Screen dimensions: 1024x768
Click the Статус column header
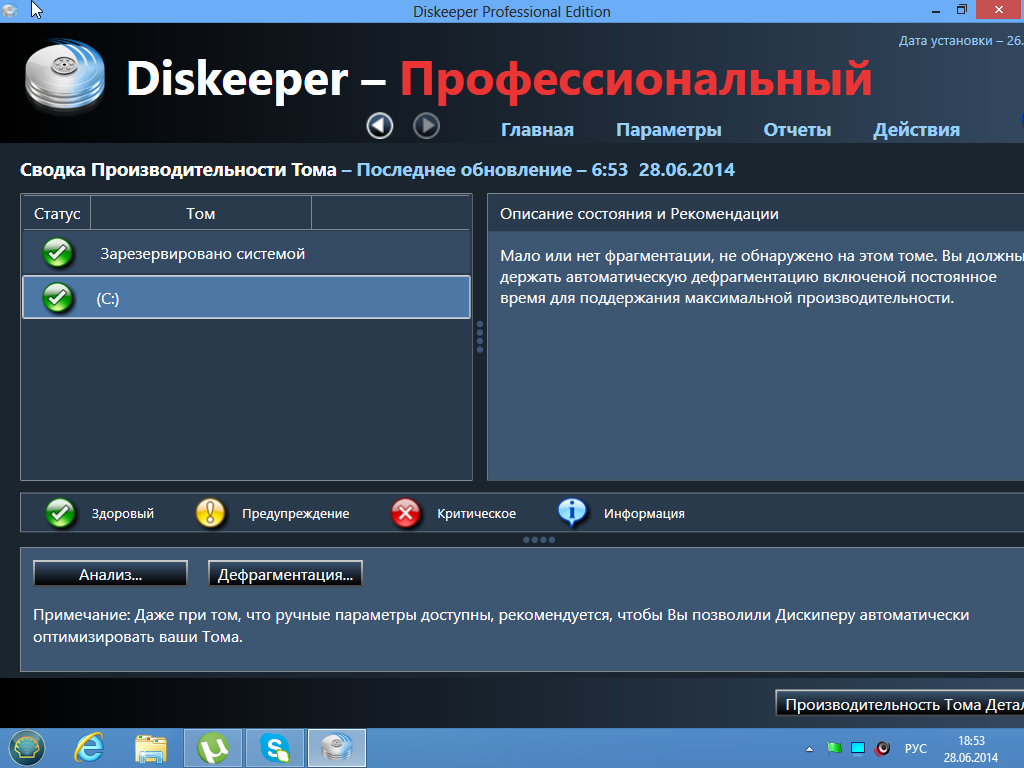(x=57, y=214)
